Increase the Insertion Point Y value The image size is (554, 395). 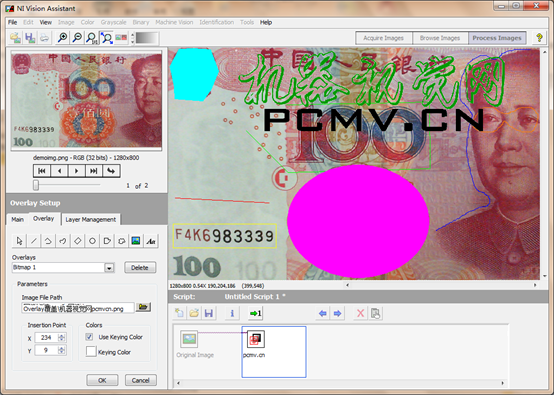61,348
